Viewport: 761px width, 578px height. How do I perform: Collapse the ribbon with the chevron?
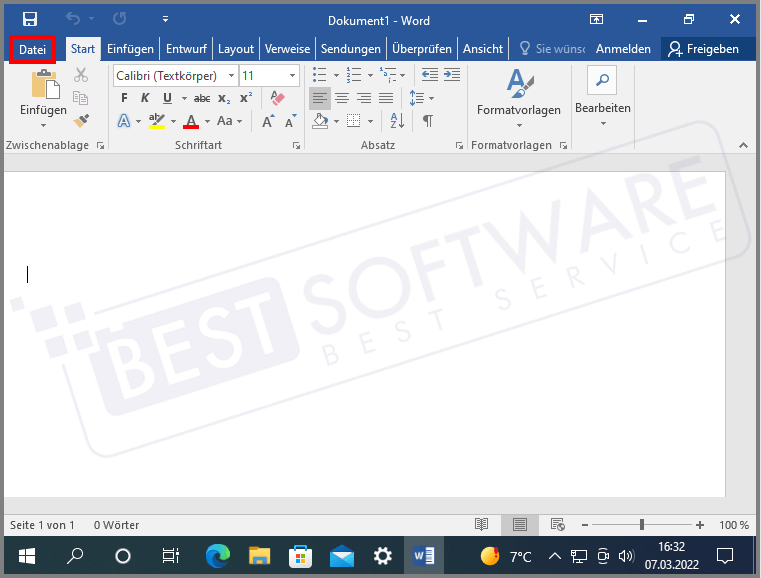point(743,145)
